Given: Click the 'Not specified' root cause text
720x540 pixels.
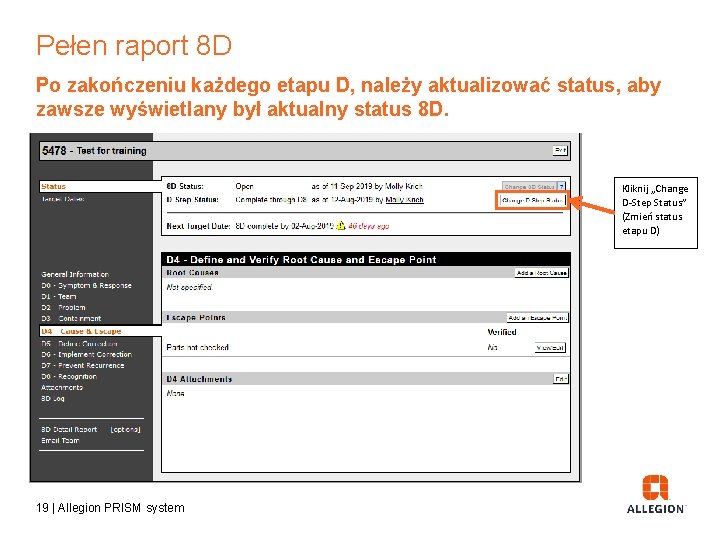Looking at the screenshot, I should pyautogui.click(x=189, y=287).
